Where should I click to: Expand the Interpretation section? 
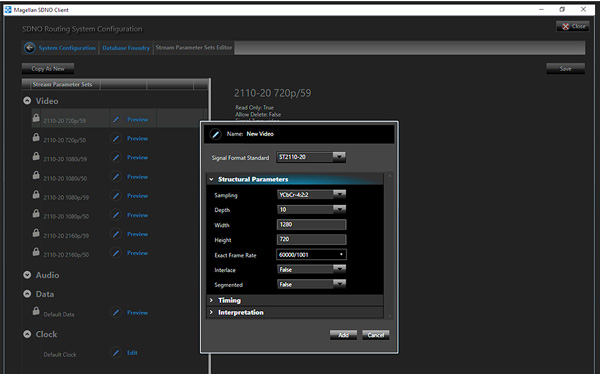tap(211, 312)
